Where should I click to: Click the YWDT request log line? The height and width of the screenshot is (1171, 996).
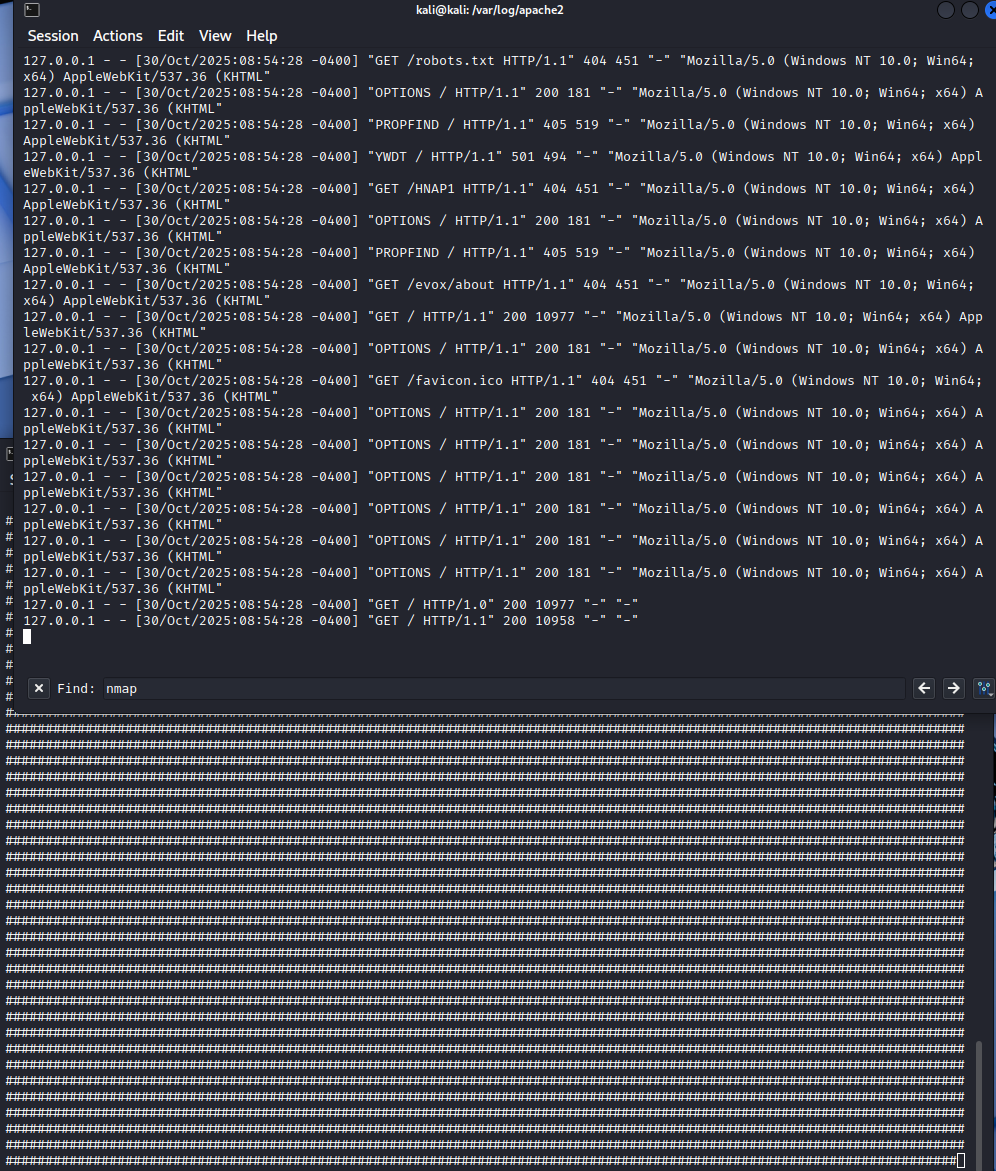point(420,157)
